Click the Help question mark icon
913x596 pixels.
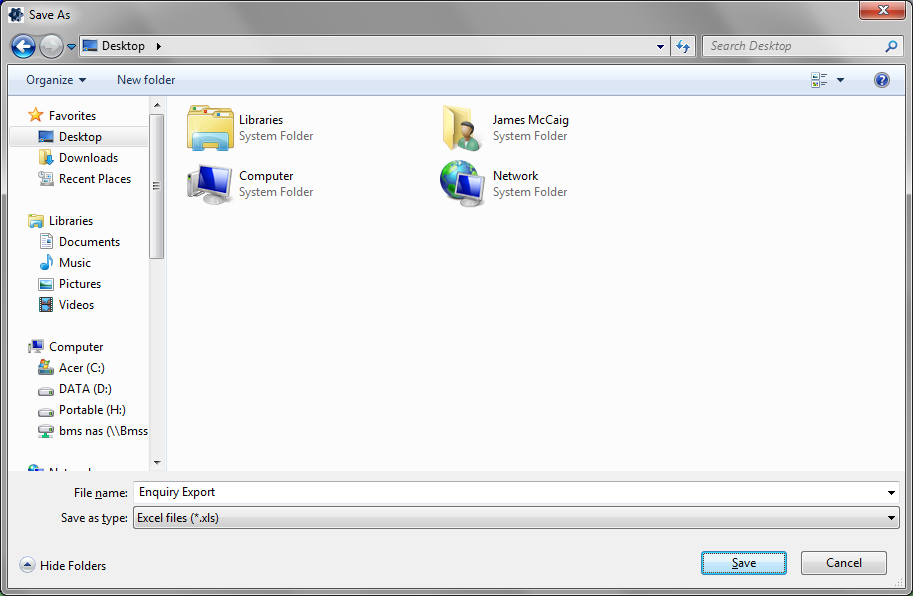(x=882, y=80)
